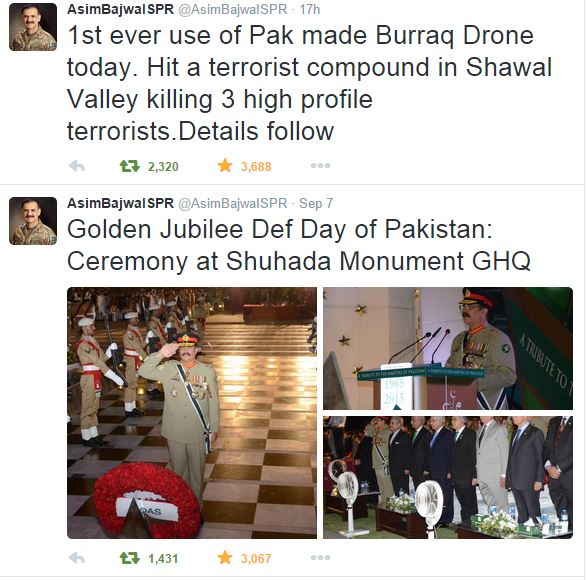Show the 2,320 retweets count
Screen dimensions: 587x580
(x=163, y=166)
